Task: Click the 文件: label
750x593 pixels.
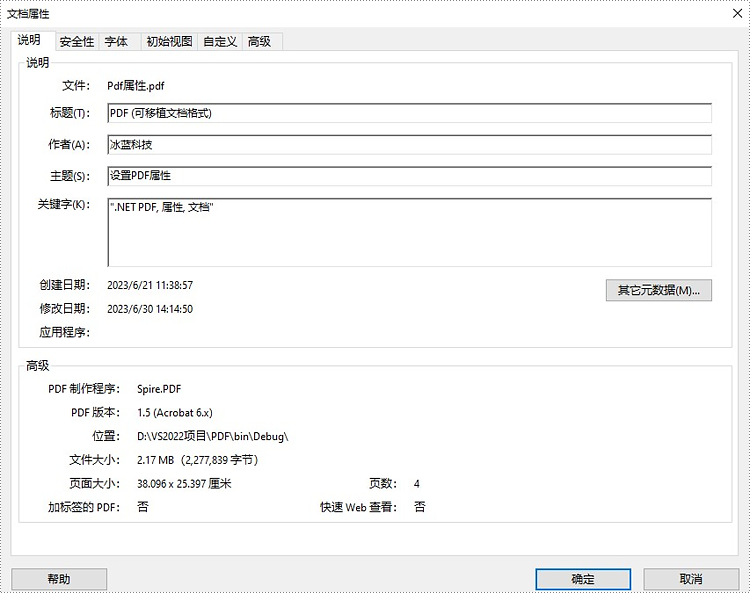Action: pos(76,86)
